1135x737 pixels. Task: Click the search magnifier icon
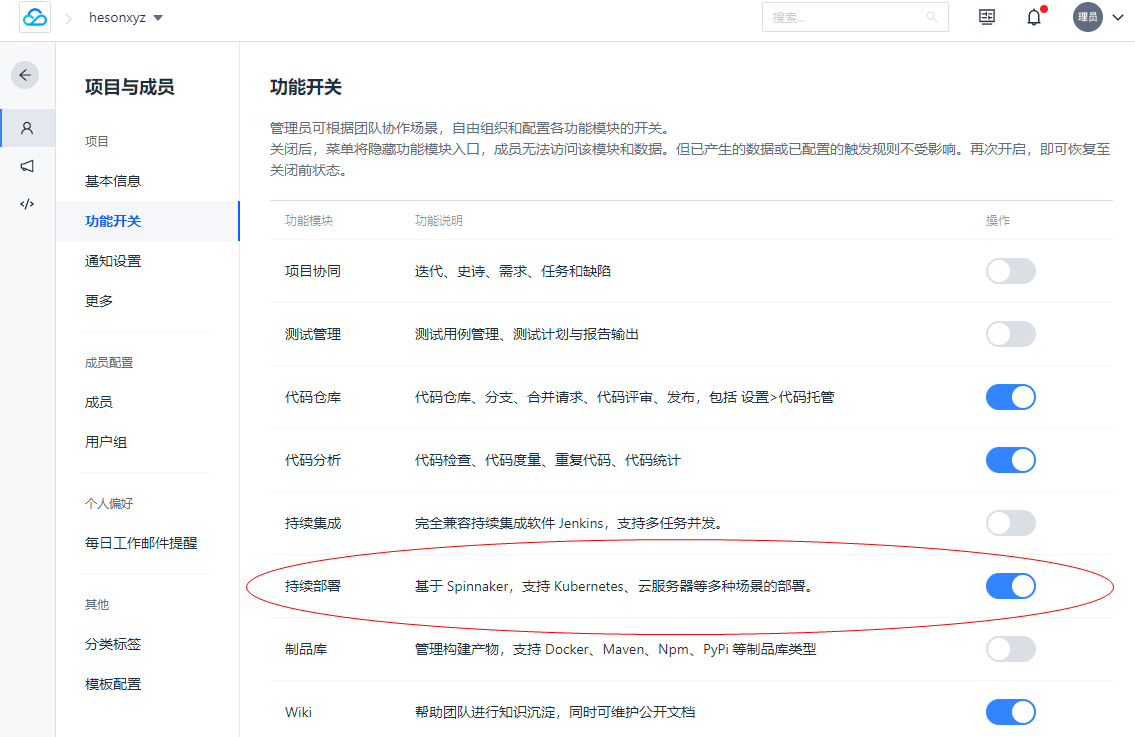932,17
